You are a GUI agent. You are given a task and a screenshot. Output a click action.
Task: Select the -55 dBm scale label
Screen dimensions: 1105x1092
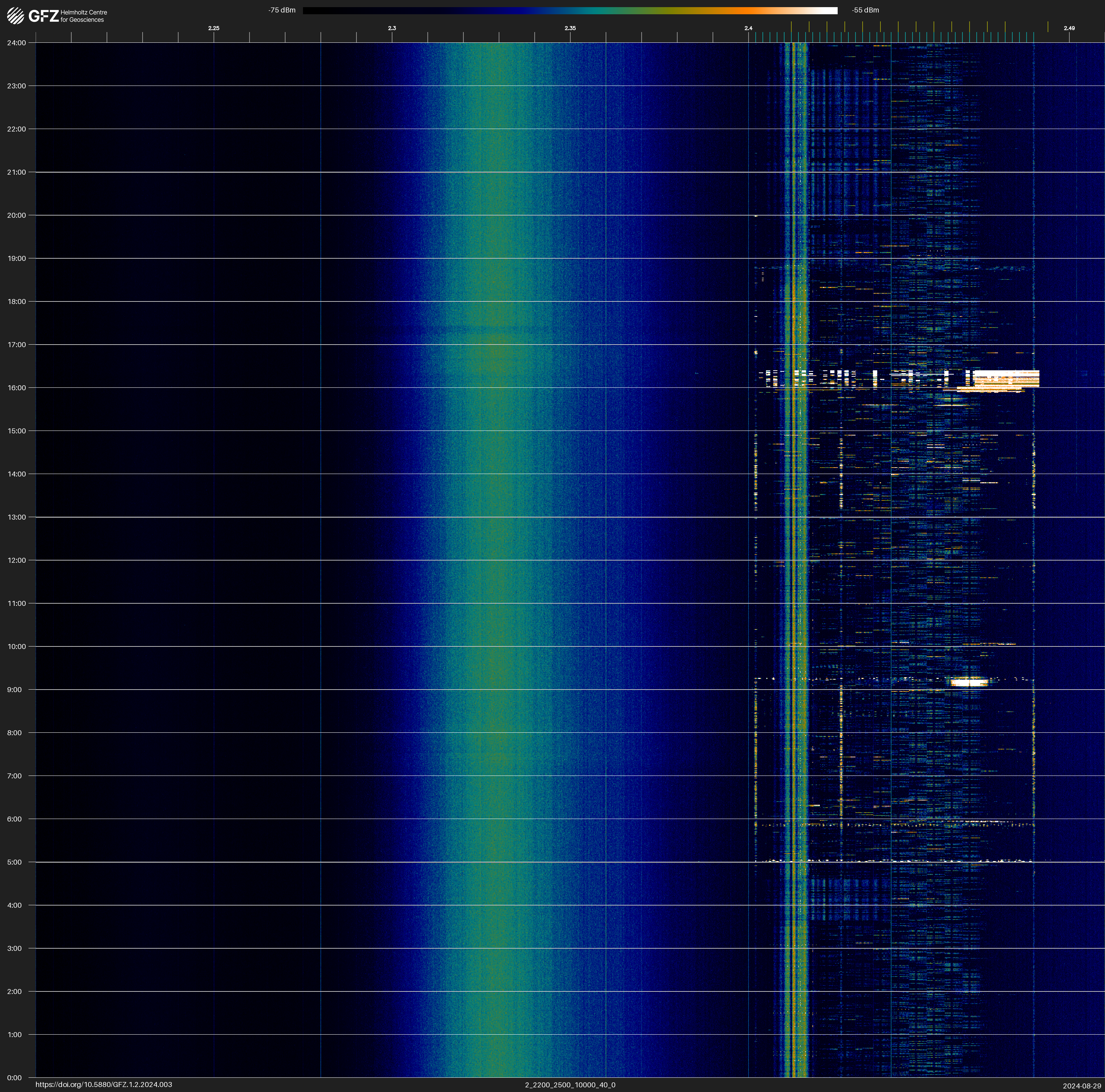(x=865, y=10)
